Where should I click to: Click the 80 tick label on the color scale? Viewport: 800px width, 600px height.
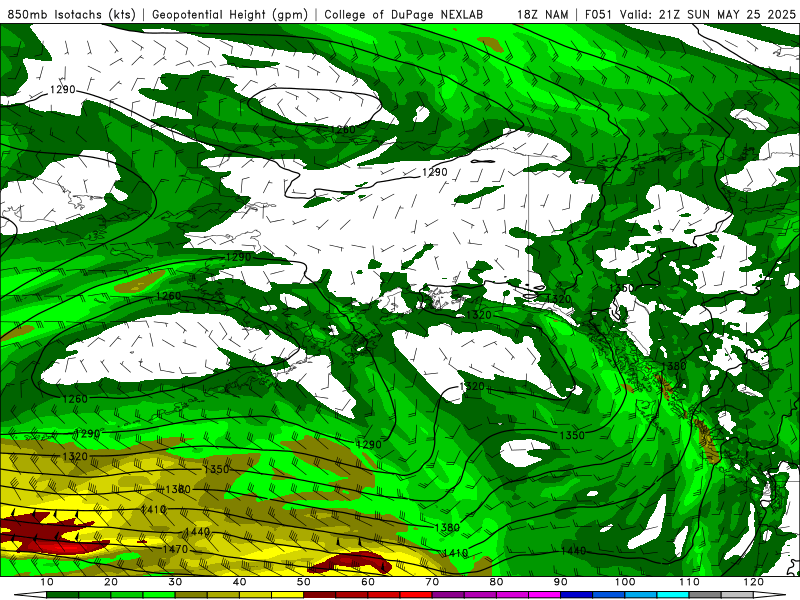pos(496,582)
